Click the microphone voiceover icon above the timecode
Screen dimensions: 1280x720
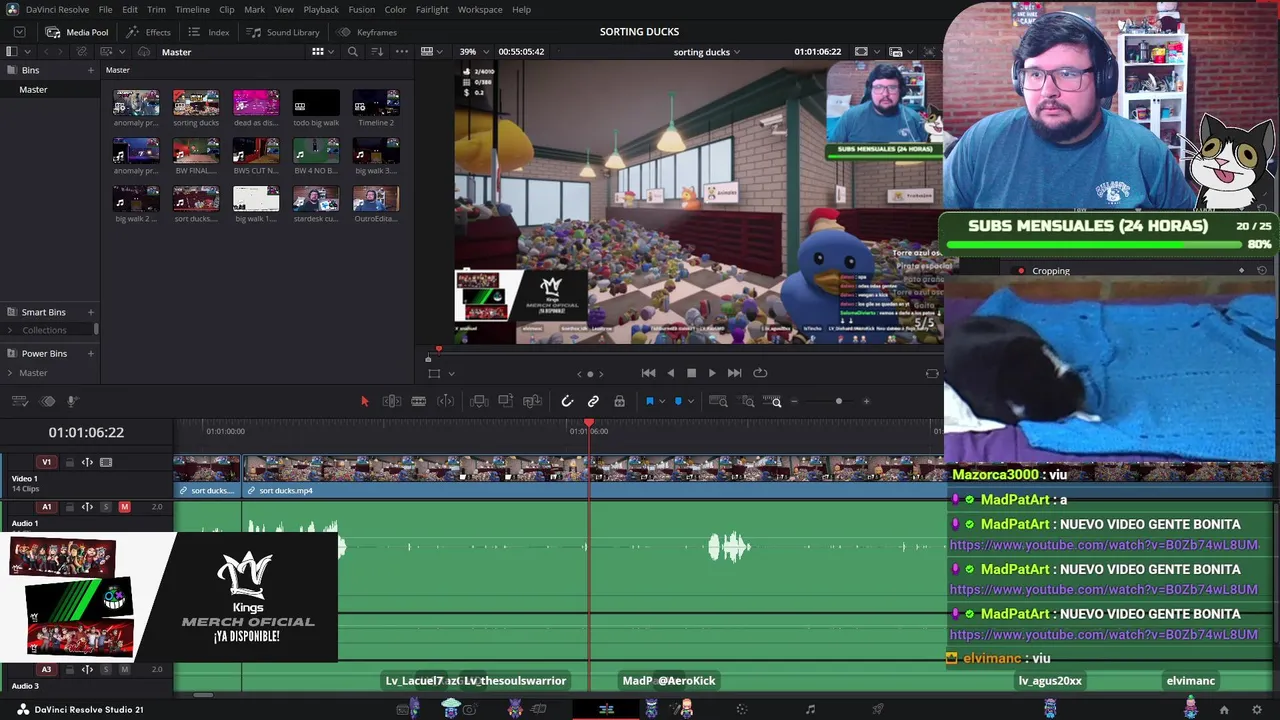[73, 401]
